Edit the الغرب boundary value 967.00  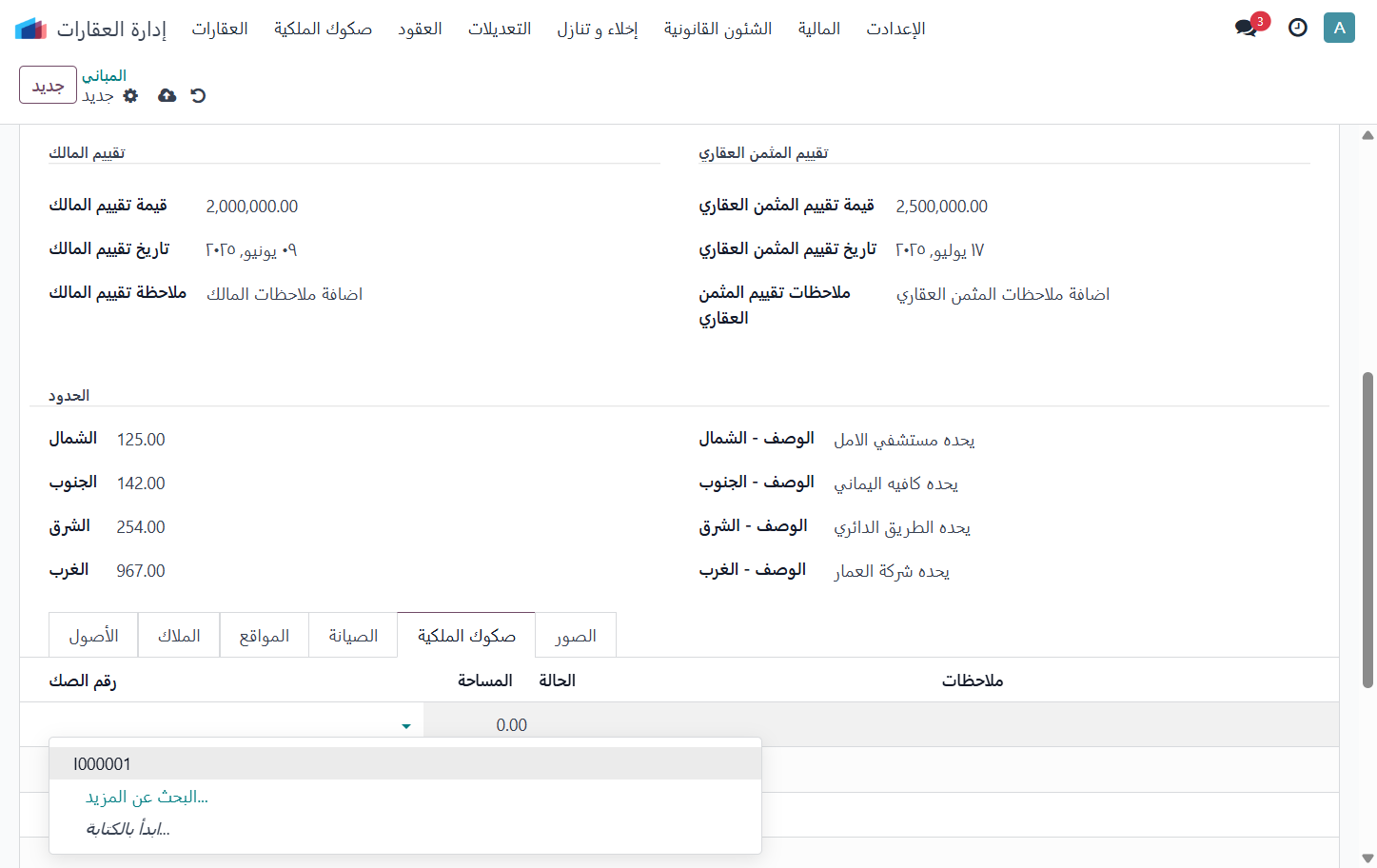pyautogui.click(x=141, y=571)
